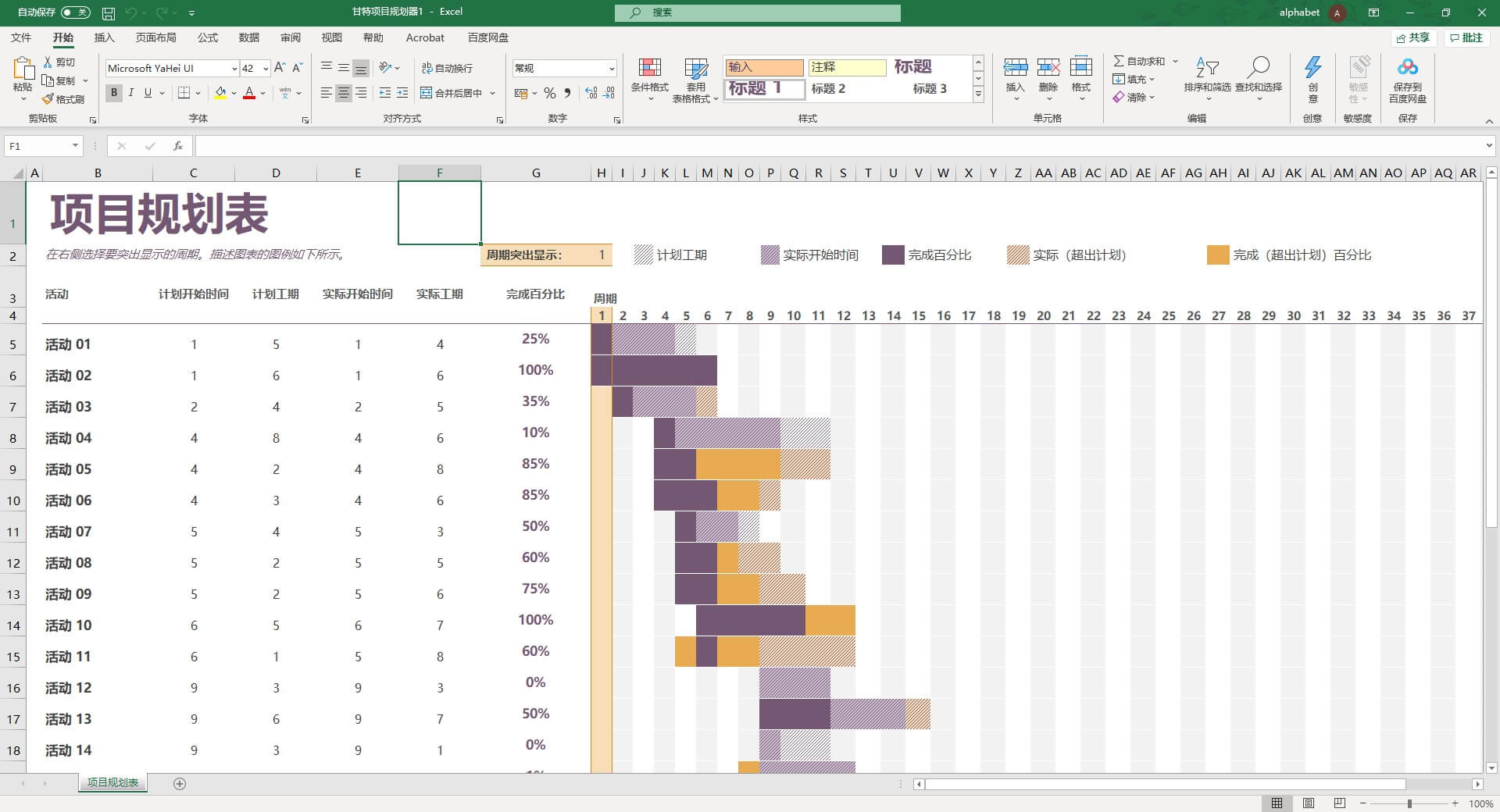Image resolution: width=1500 pixels, height=812 pixels.
Task: Select the 项目规划表 sheet tab
Action: tap(112, 782)
